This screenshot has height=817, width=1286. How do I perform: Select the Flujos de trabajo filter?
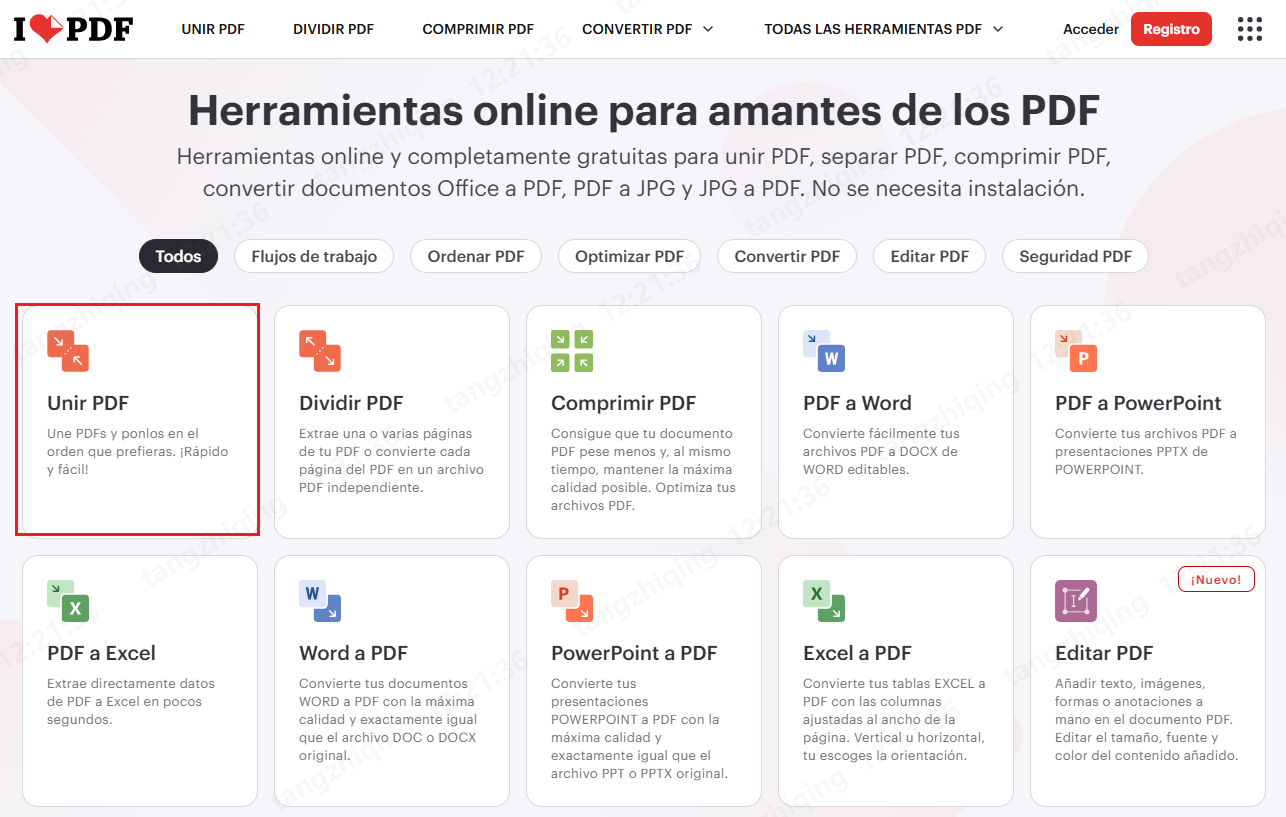314,256
